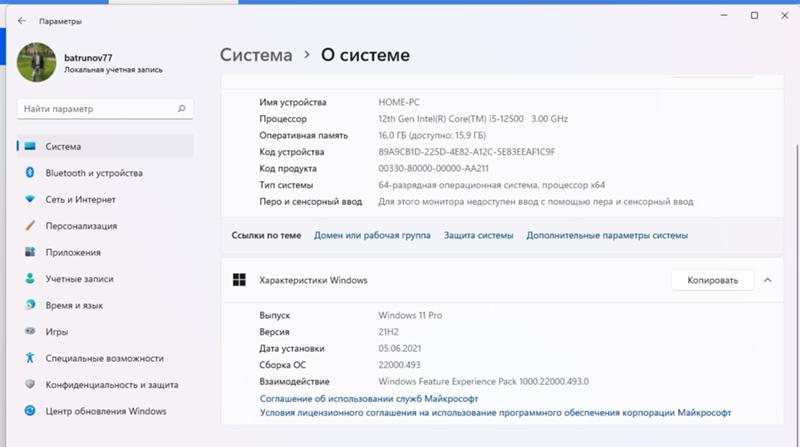Select device ID '89A9CB1D-225D-4E82-A12C-5E83EEAF1C9F'
This screenshot has height=447, width=800.
[x=467, y=152]
